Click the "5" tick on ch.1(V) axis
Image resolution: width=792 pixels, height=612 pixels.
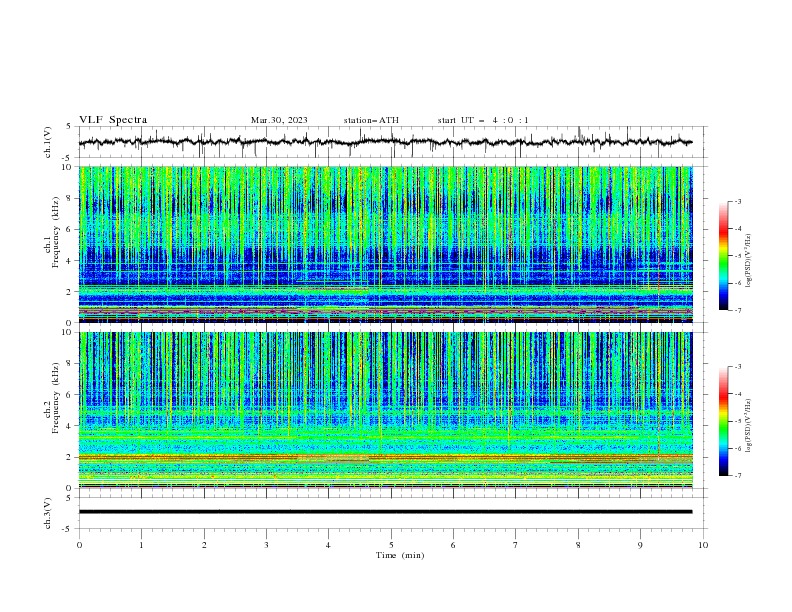click(69, 127)
